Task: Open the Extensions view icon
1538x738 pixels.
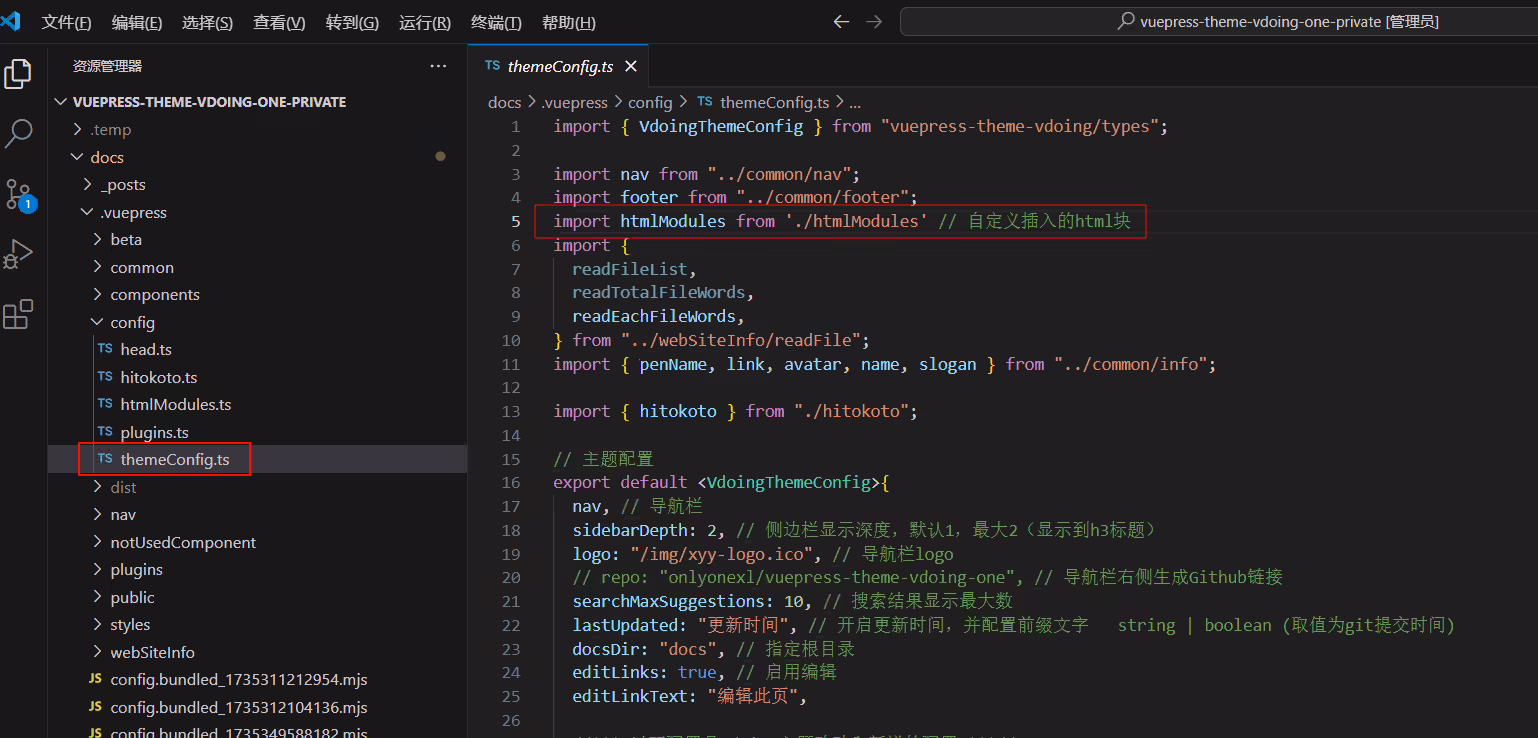Action: [18, 314]
